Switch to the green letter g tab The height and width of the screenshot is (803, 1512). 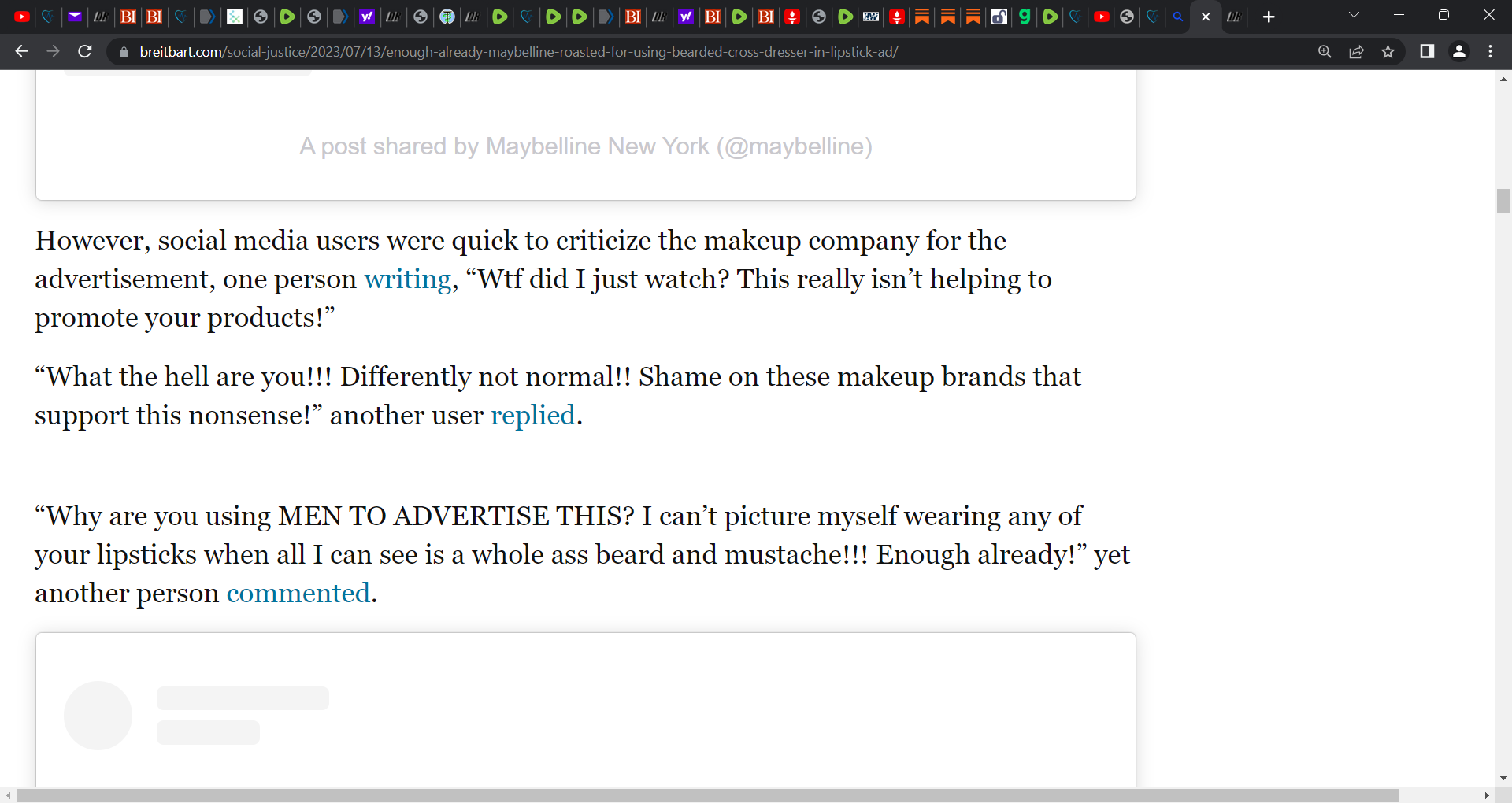click(1025, 17)
